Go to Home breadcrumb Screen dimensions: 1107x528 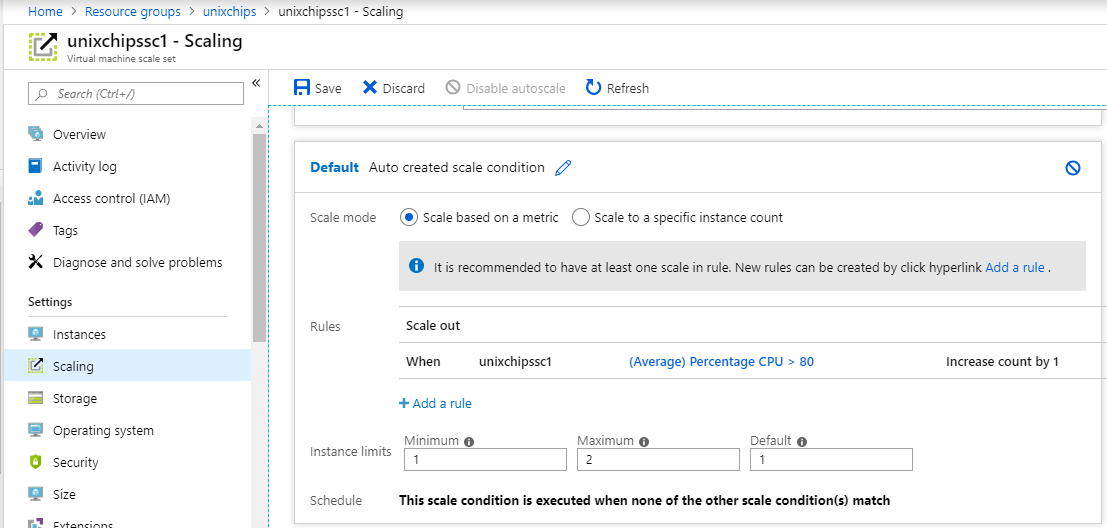point(43,12)
